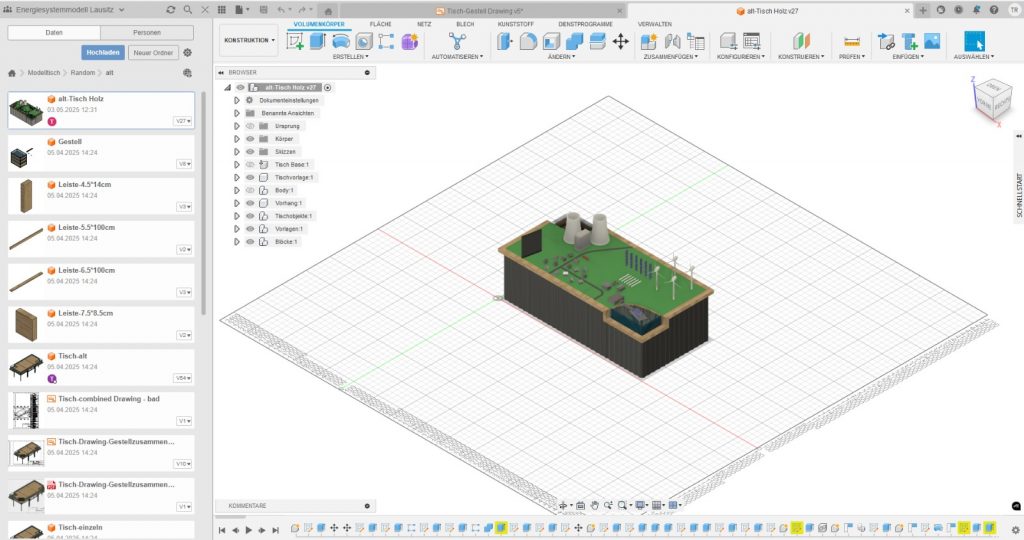The height and width of the screenshot is (540, 1024).
Task: Open the Tisch-alt file thumbnail
Action: (25, 368)
